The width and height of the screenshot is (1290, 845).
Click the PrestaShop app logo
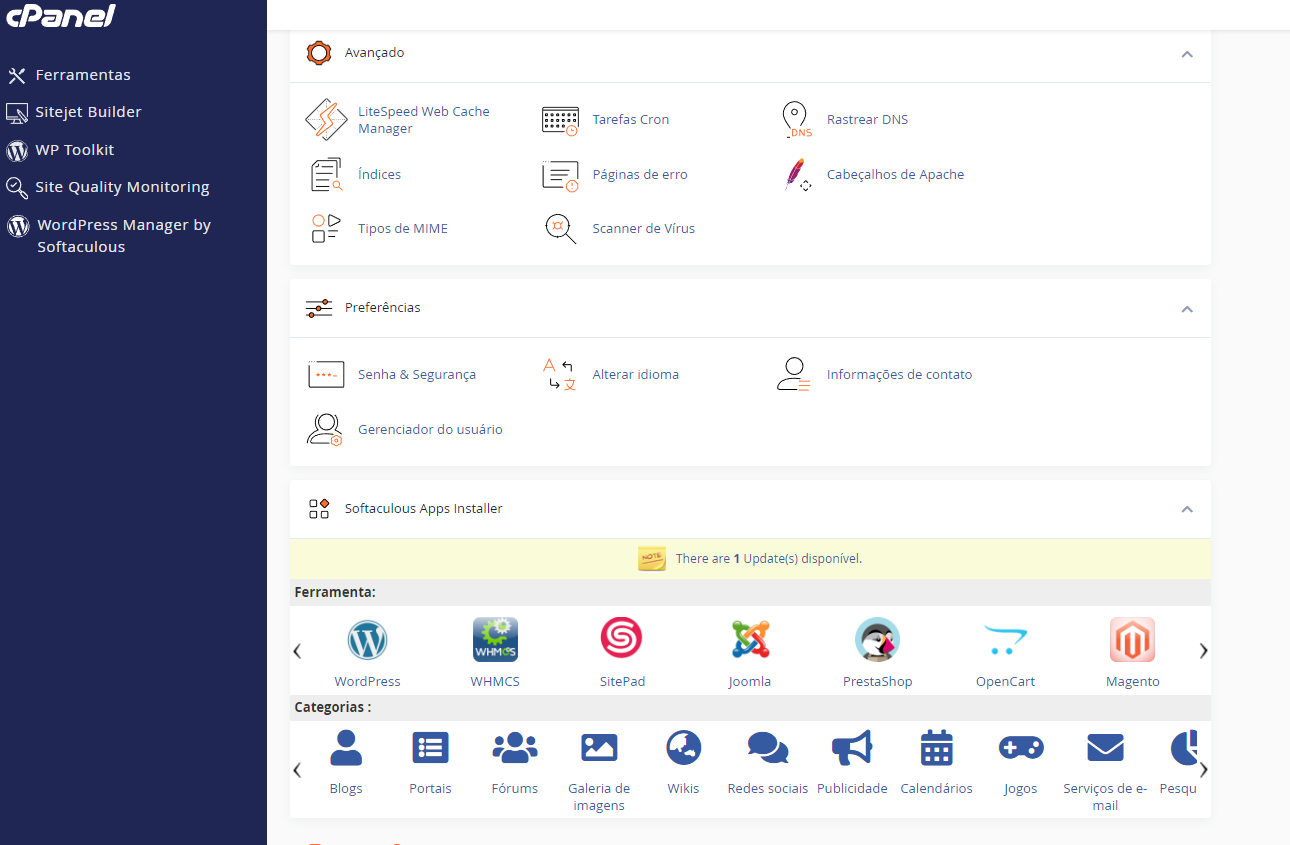877,640
